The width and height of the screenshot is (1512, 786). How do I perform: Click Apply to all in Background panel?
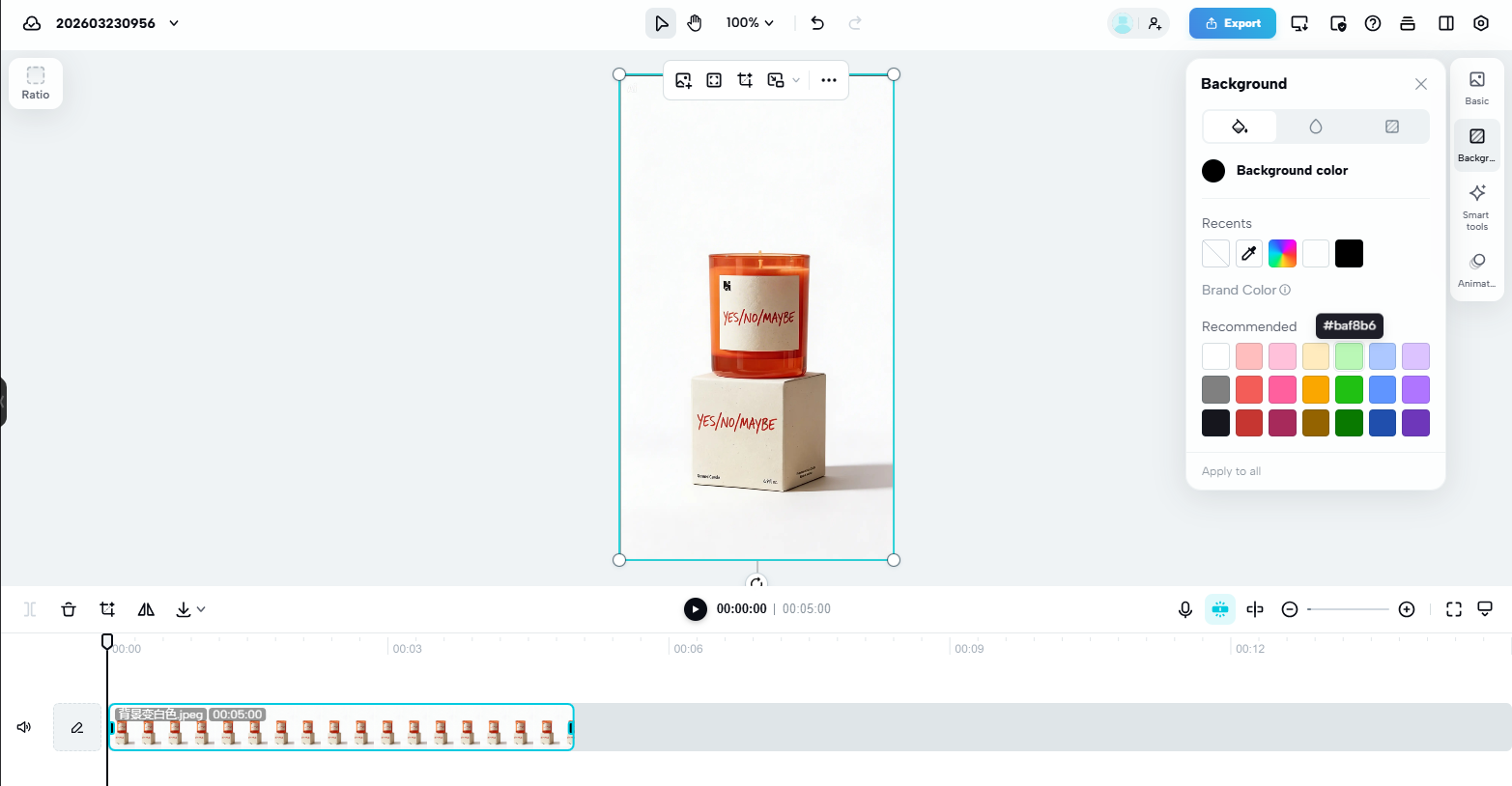(x=1231, y=471)
